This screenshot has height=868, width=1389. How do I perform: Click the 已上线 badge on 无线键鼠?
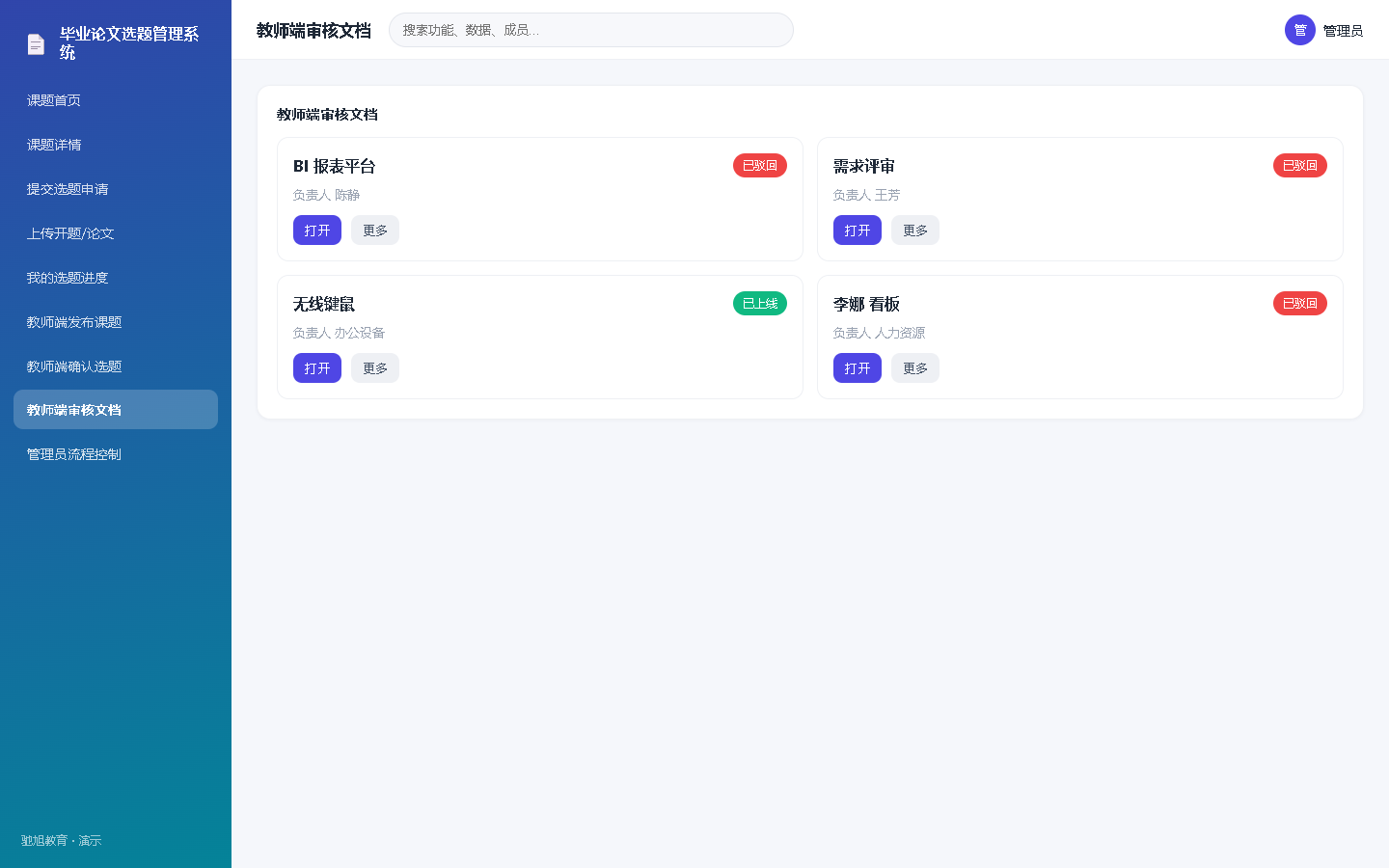(x=760, y=304)
